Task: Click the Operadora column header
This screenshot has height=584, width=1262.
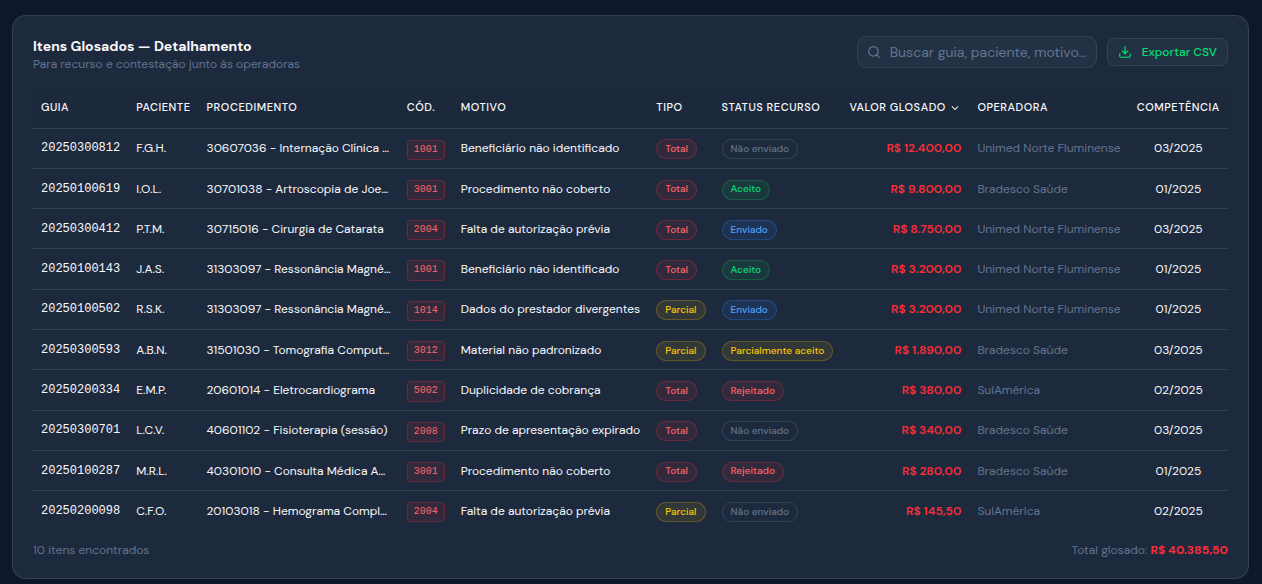Action: click(x=1012, y=108)
